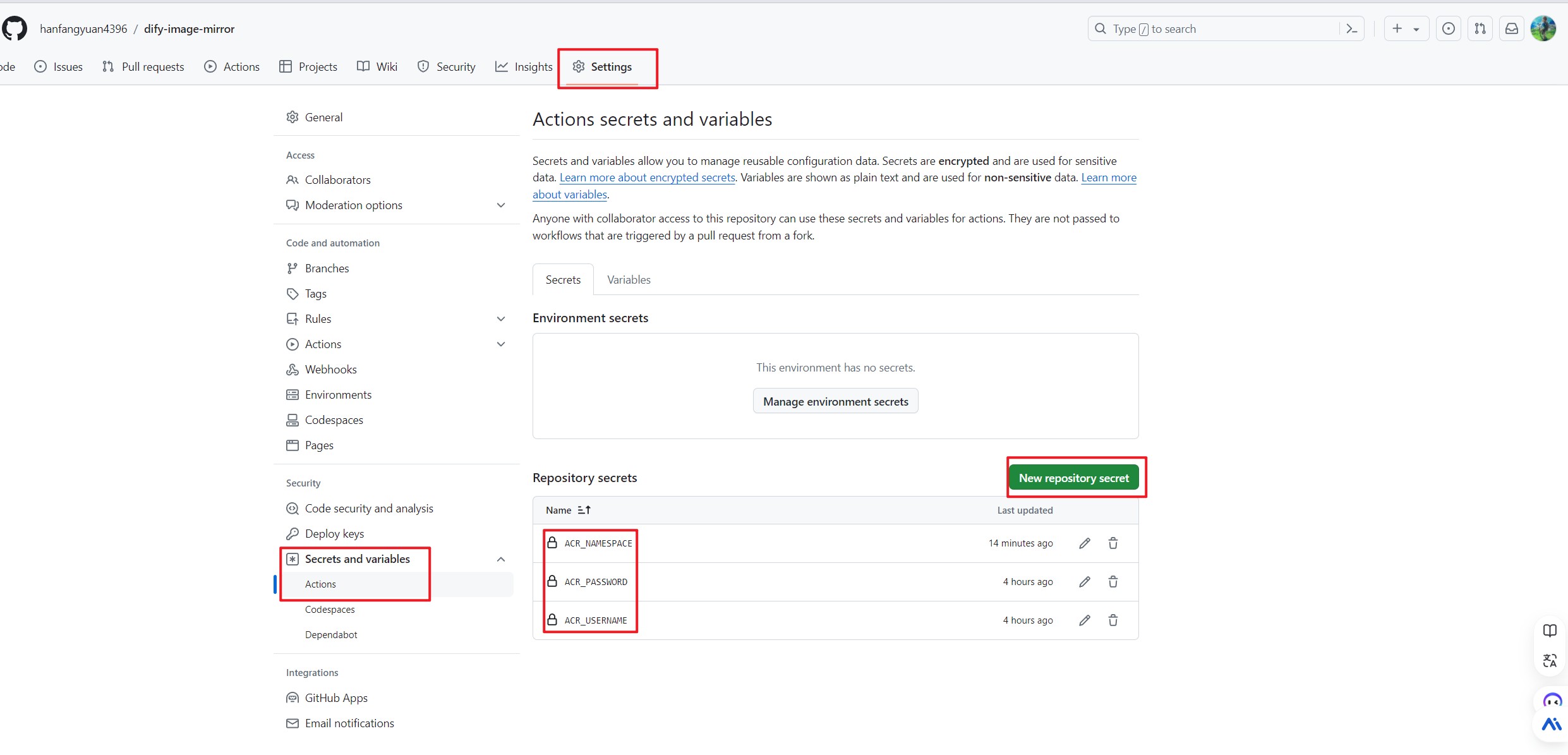
Task: Click the New repository secret button
Action: (1073, 478)
